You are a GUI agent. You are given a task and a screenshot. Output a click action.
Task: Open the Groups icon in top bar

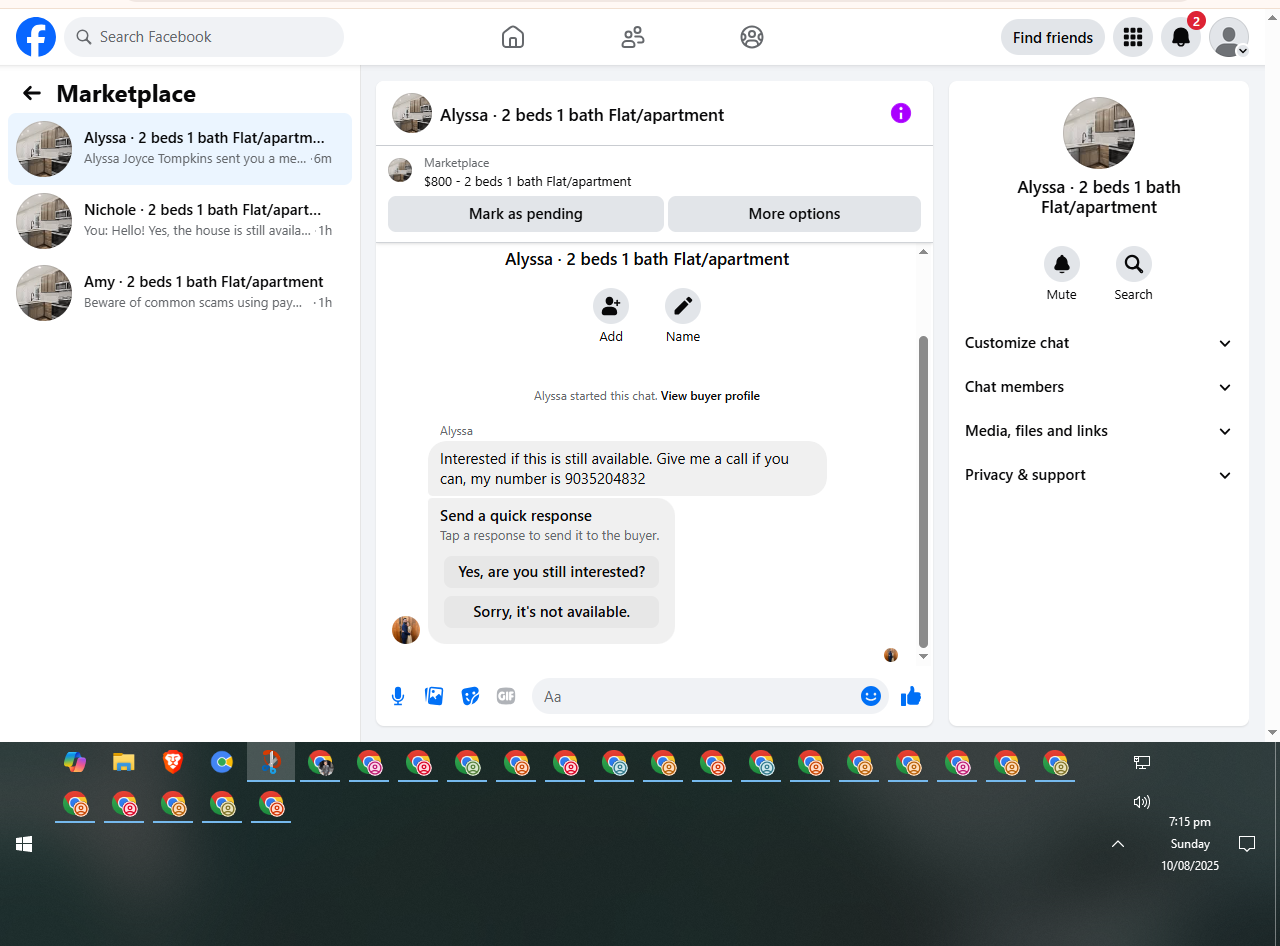(752, 37)
